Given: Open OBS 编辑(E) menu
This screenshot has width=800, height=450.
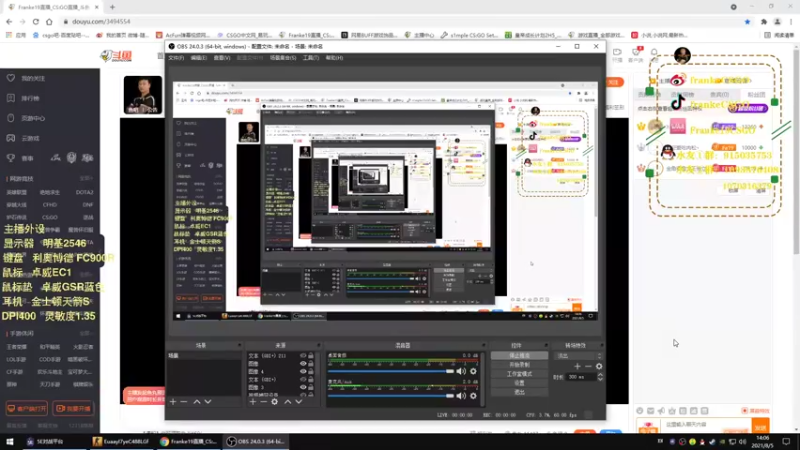Looking at the screenshot, I should [198, 58].
